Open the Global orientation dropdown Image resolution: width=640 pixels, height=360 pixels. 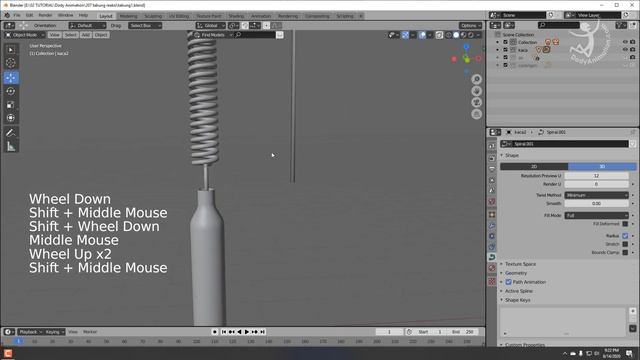pos(211,25)
